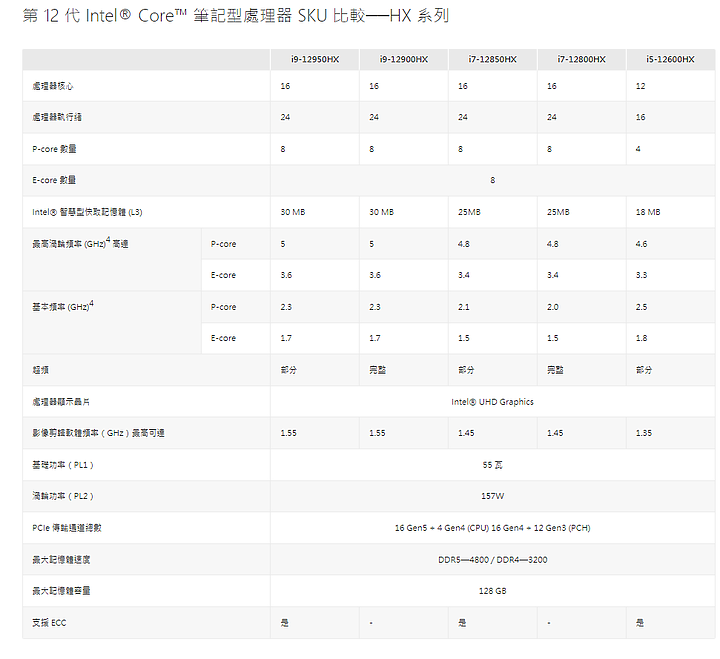Click the '基礎功率 (PL1)' row label

63,465
